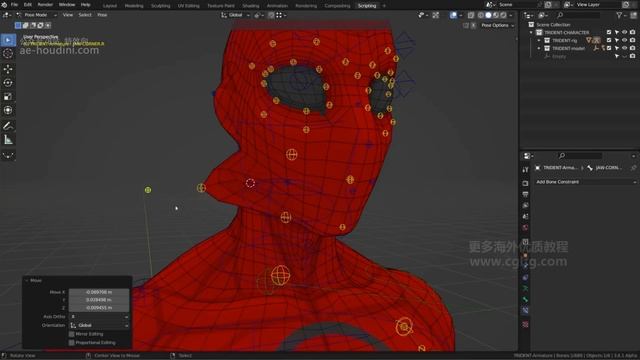640x360 pixels.
Task: Open the Pose Options dropdown
Action: click(497, 25)
